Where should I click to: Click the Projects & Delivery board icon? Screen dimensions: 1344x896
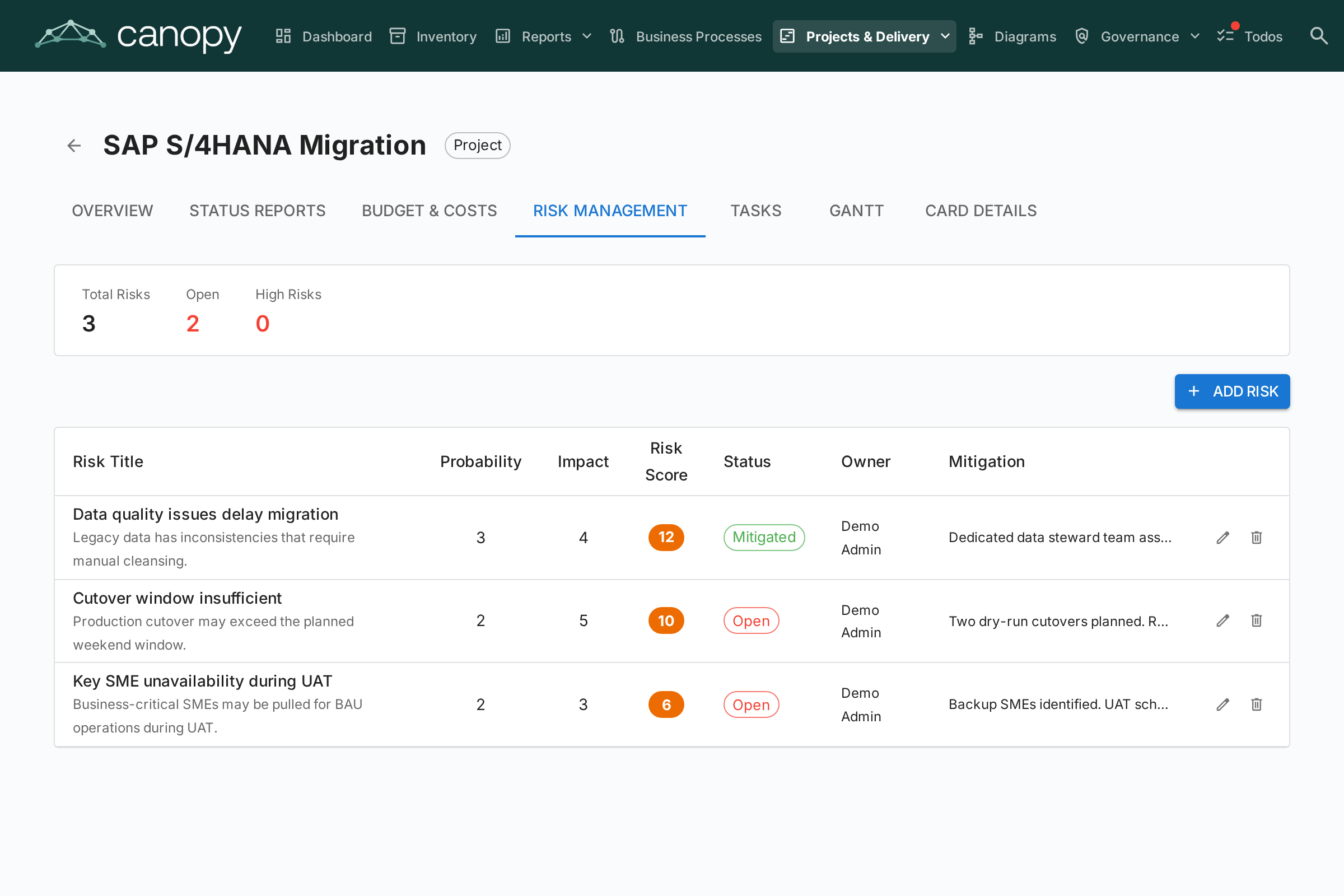point(787,36)
